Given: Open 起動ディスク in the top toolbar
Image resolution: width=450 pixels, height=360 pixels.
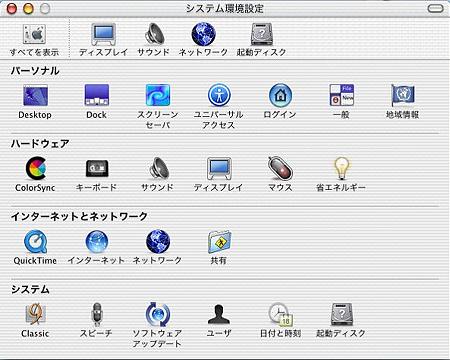Looking at the screenshot, I should (262, 34).
